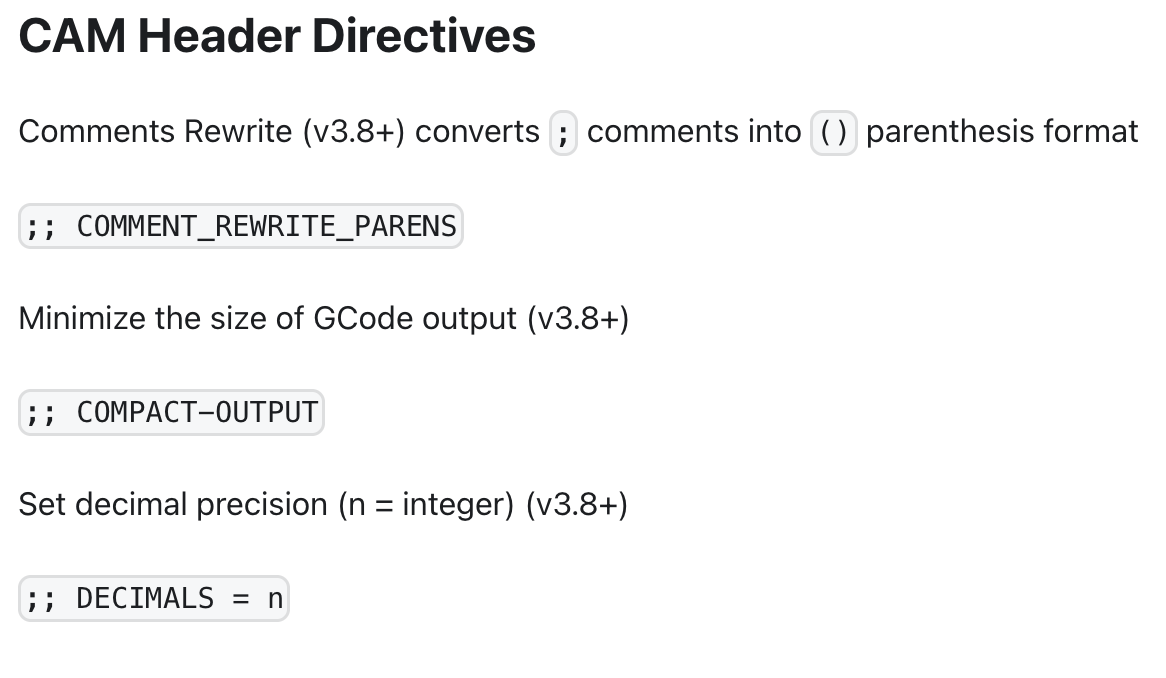1166x678 pixels.
Task: Click the '(v3.8+)' after 'GCode output'
Action: tap(578, 319)
